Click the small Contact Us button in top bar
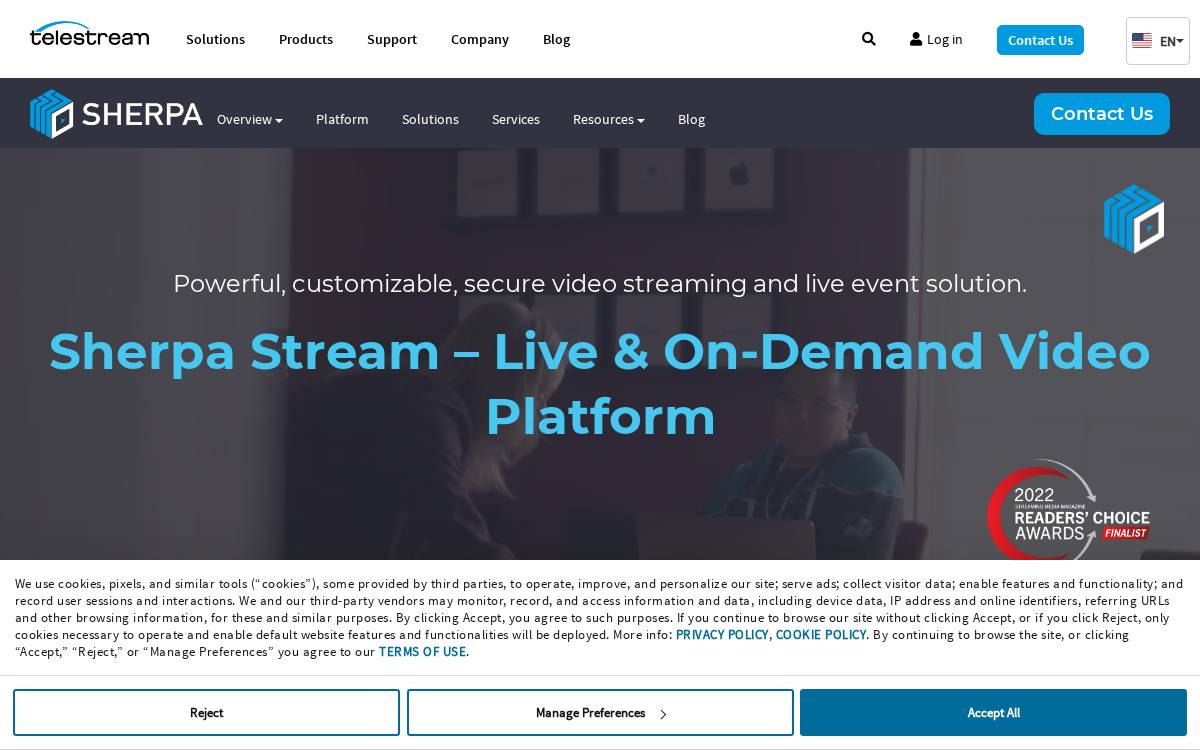The height and width of the screenshot is (750, 1200). [1040, 40]
